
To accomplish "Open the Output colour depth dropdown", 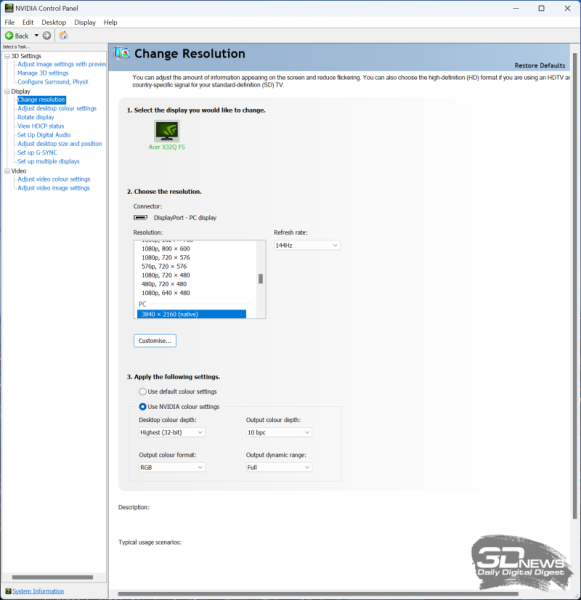I will 279,432.
